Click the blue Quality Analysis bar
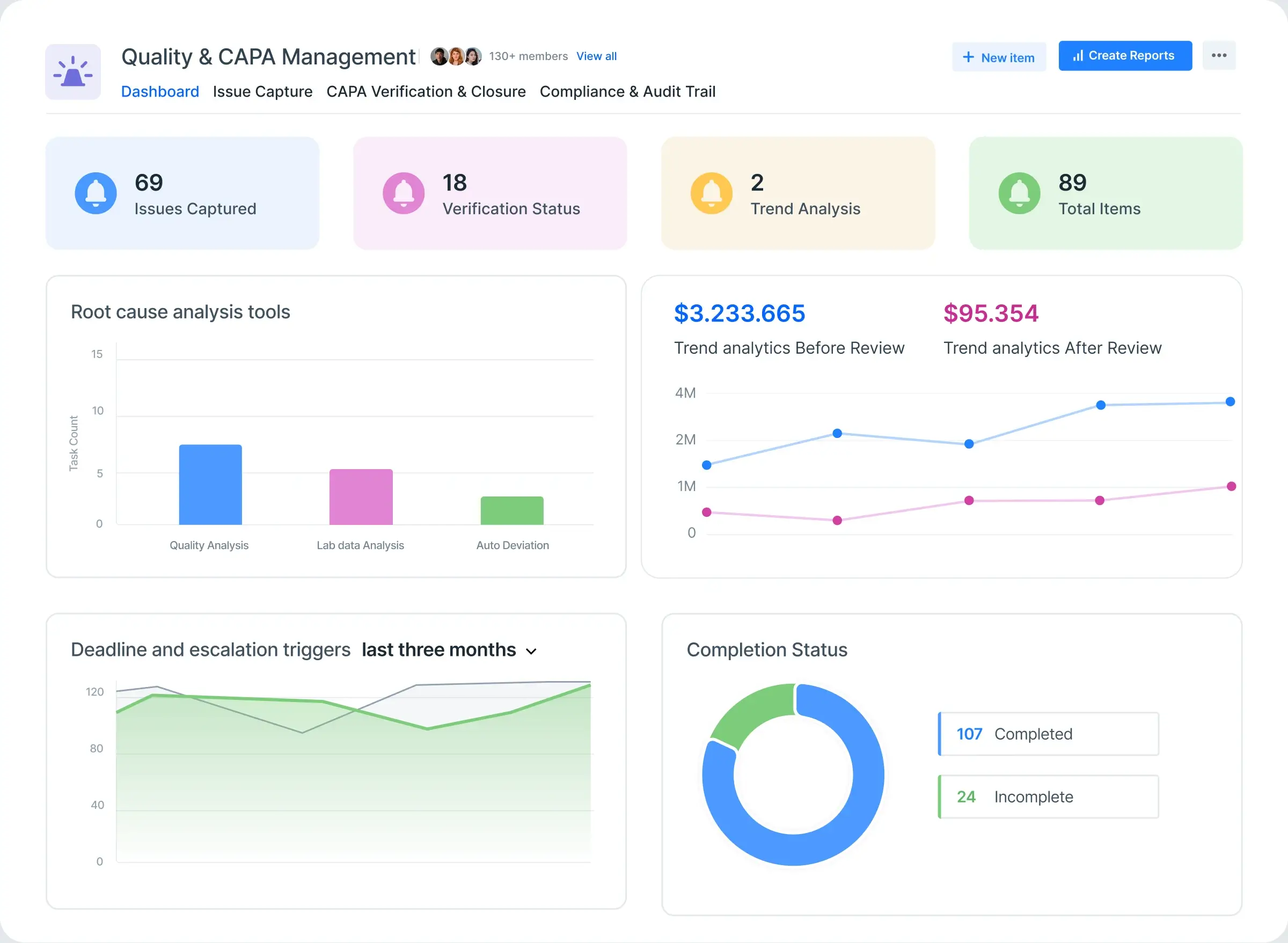 210,484
